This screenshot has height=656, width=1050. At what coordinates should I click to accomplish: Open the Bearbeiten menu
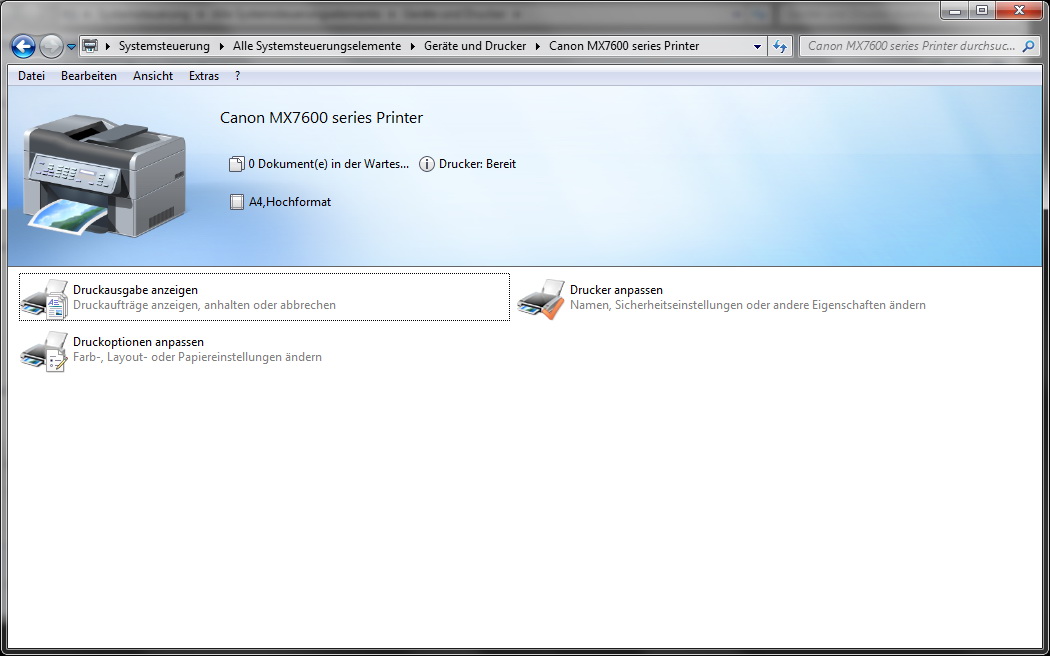click(x=89, y=76)
